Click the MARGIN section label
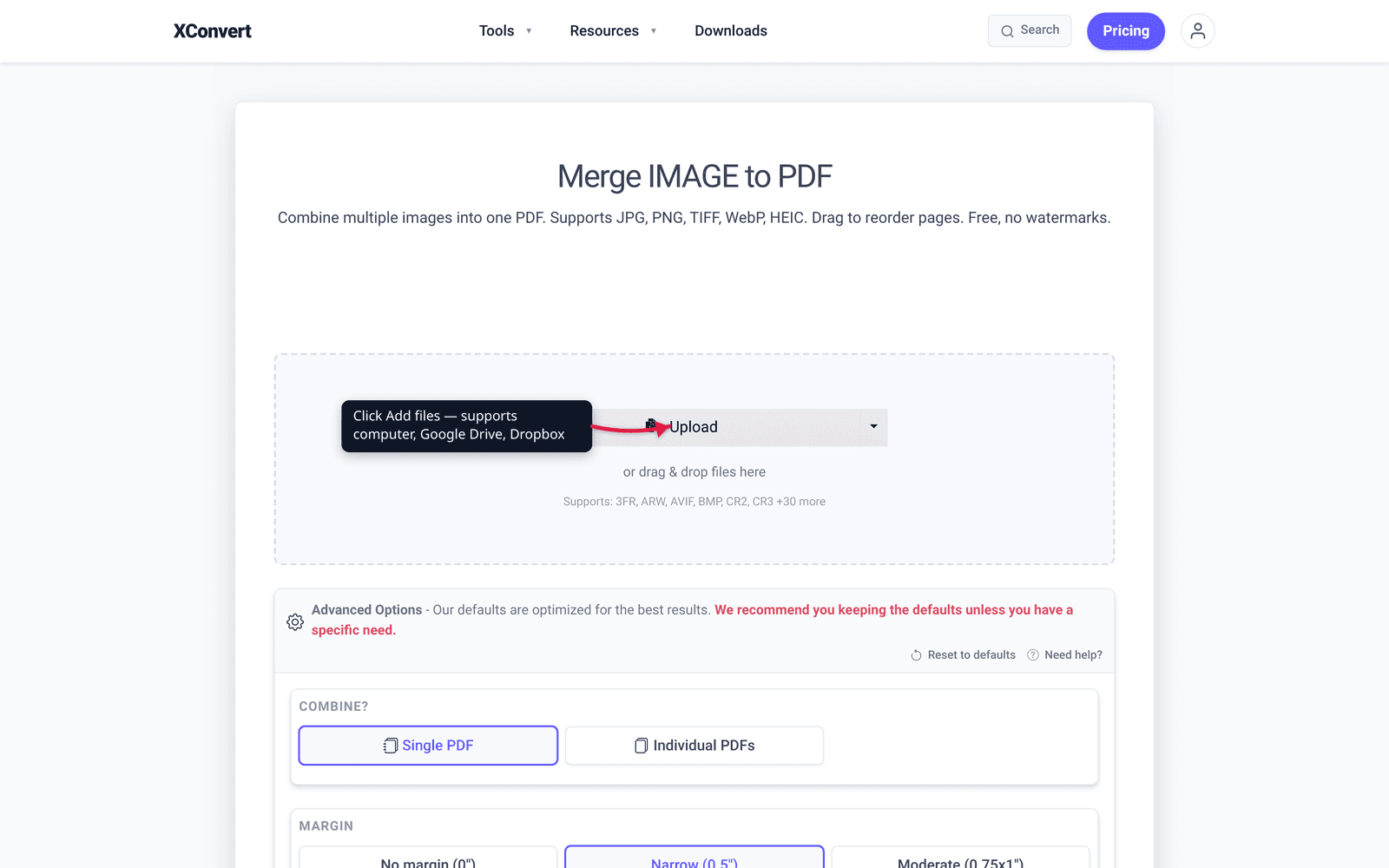The image size is (1389, 868). click(326, 826)
